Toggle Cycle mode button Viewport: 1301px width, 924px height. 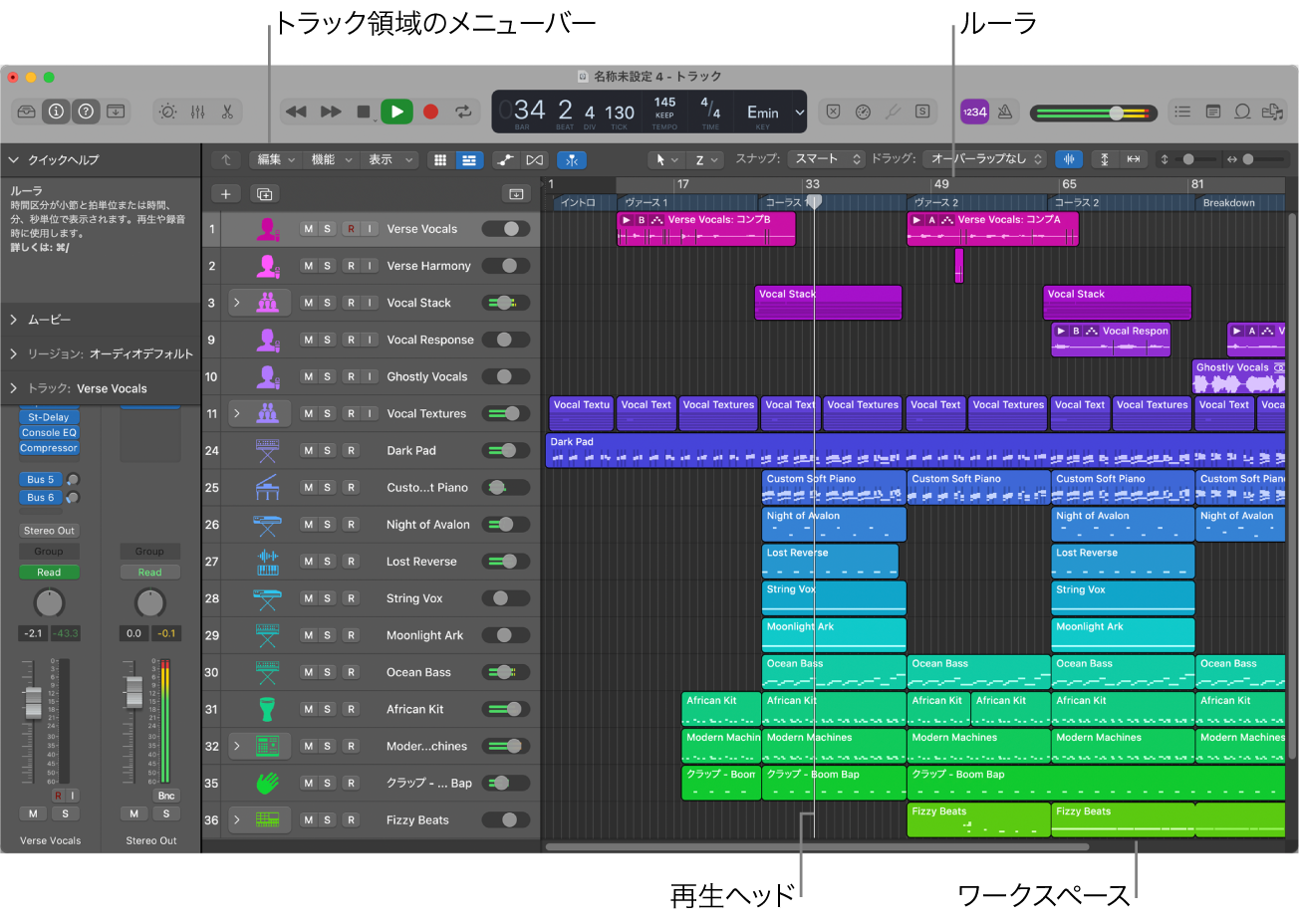(463, 112)
